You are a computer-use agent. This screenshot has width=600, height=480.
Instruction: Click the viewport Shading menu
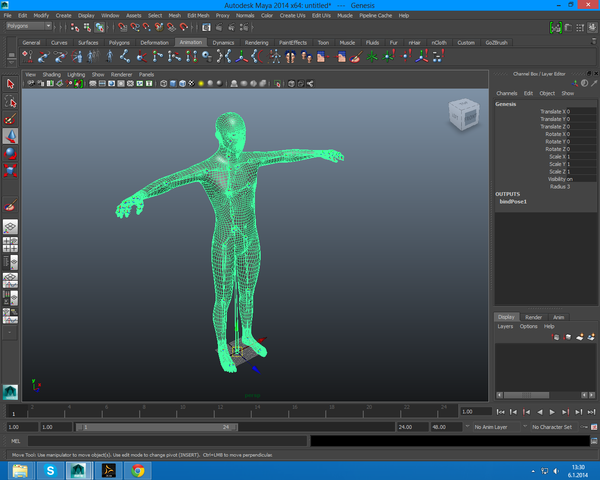coord(51,75)
